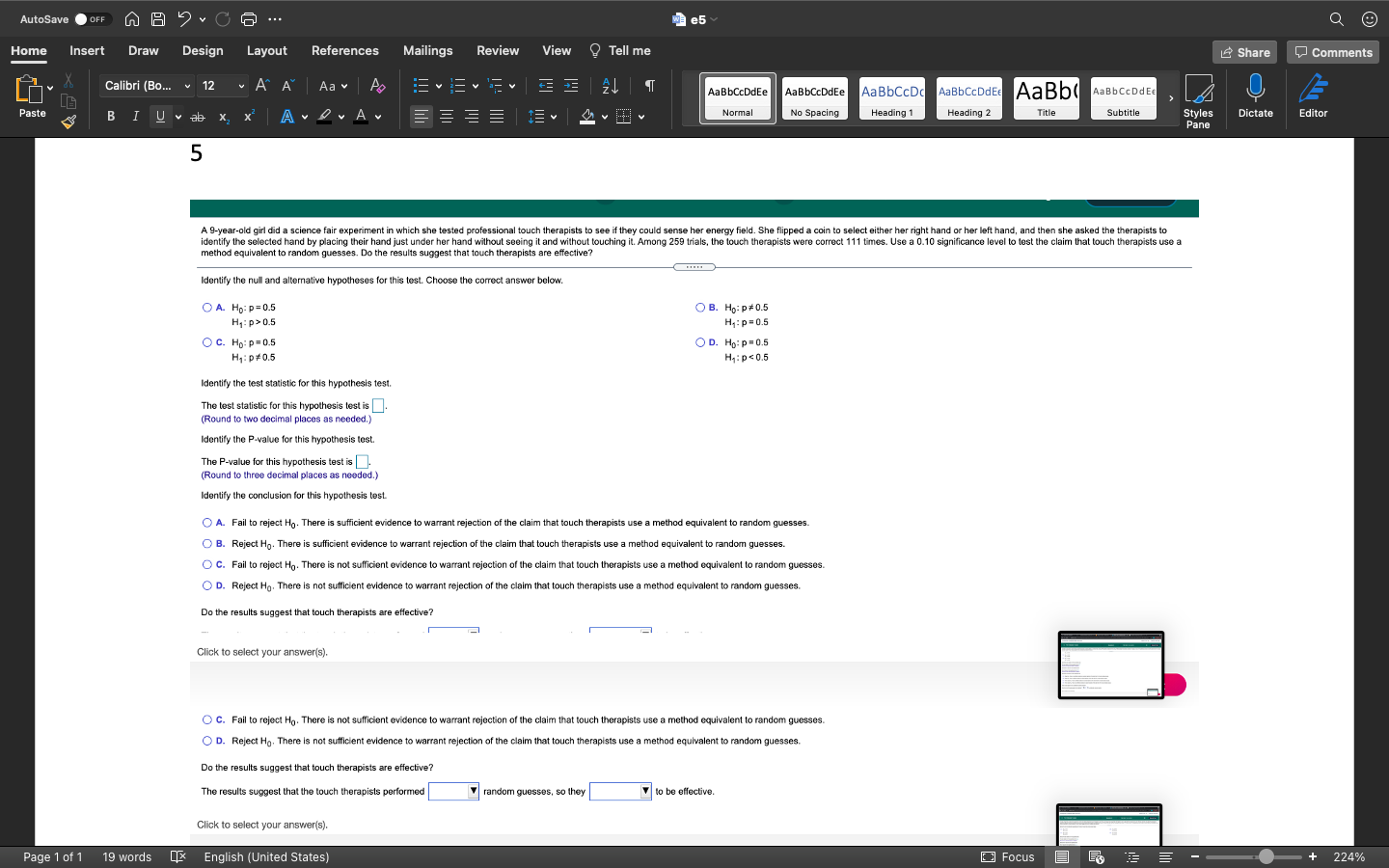Sort text A to Z
This screenshot has width=1389, height=868.
point(611,86)
